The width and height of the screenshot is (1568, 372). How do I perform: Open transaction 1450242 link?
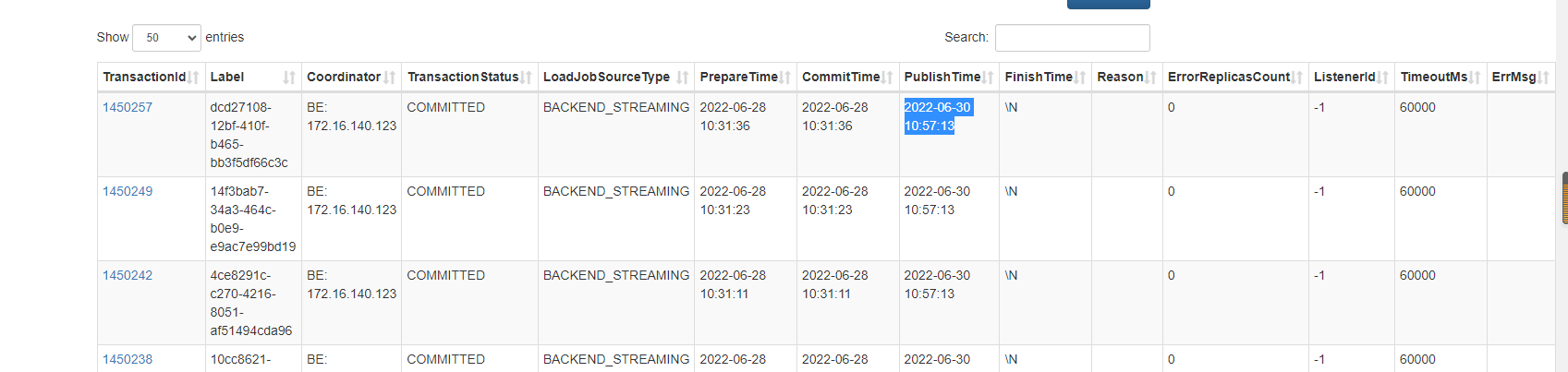(x=128, y=275)
